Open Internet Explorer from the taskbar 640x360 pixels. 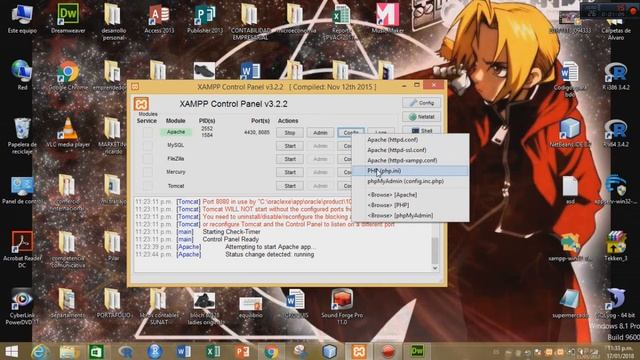(x=40, y=351)
